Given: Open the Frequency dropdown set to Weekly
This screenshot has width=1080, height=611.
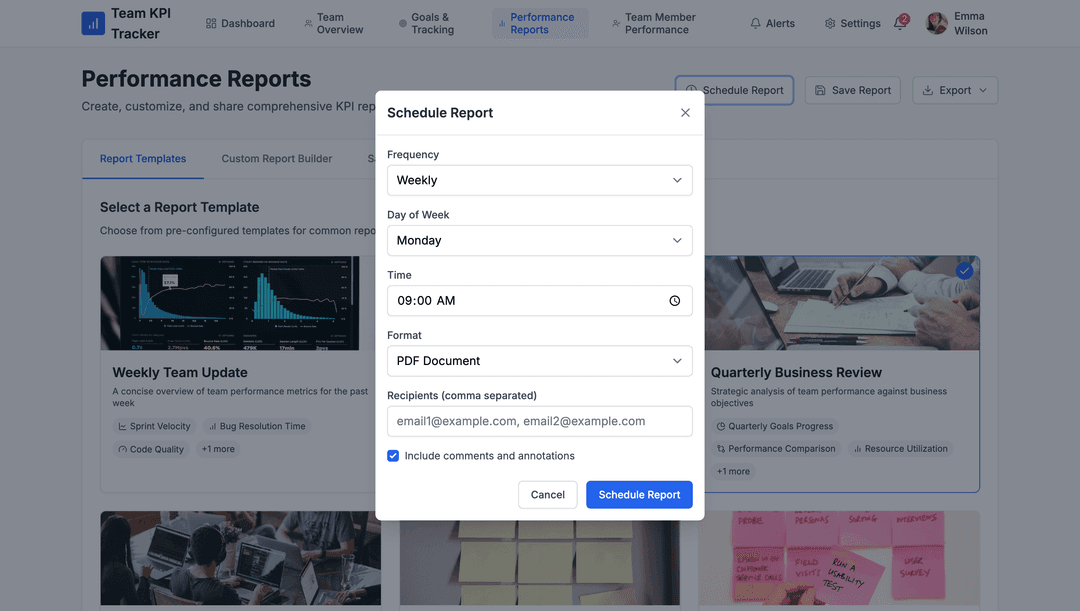Looking at the screenshot, I should point(540,180).
